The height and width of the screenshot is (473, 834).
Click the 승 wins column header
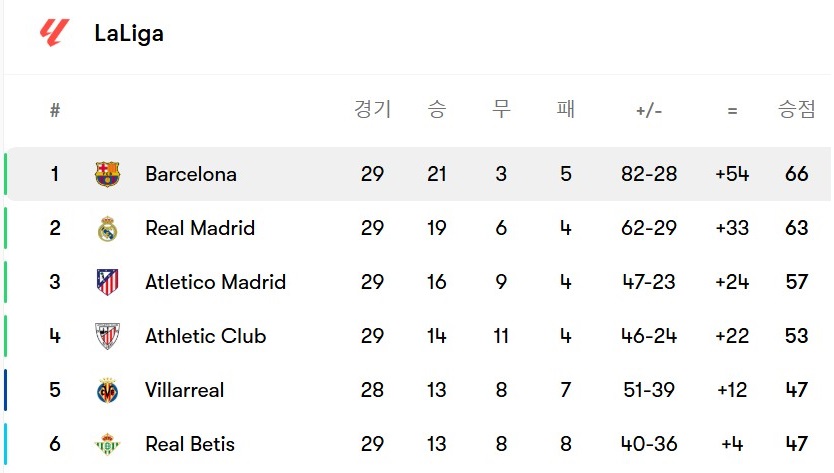(x=437, y=109)
